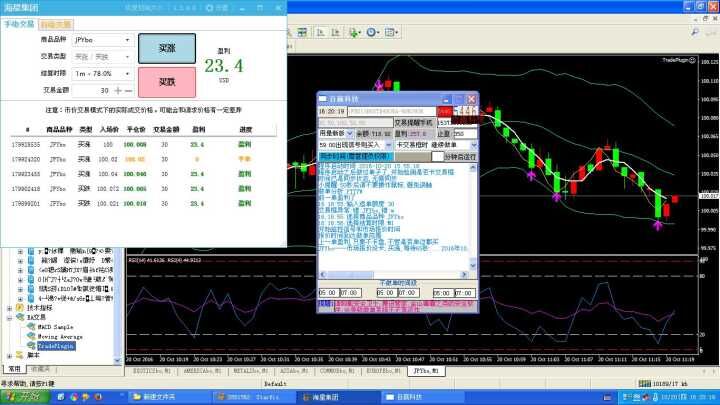The height and width of the screenshot is (405, 720).
Task: Click the 交易金额 amount input field
Action: pos(90,91)
